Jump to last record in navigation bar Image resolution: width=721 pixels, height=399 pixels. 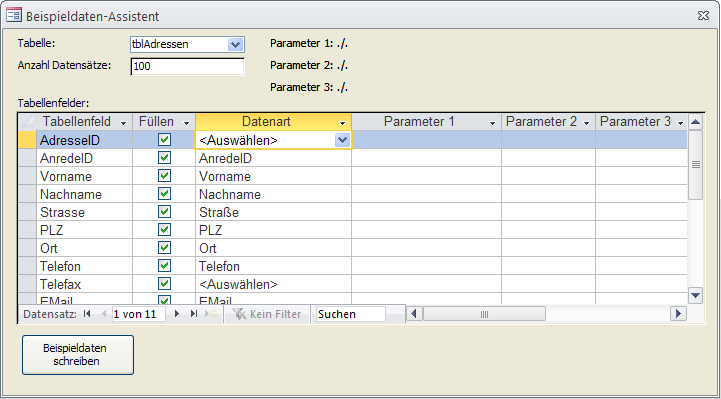tap(194, 314)
